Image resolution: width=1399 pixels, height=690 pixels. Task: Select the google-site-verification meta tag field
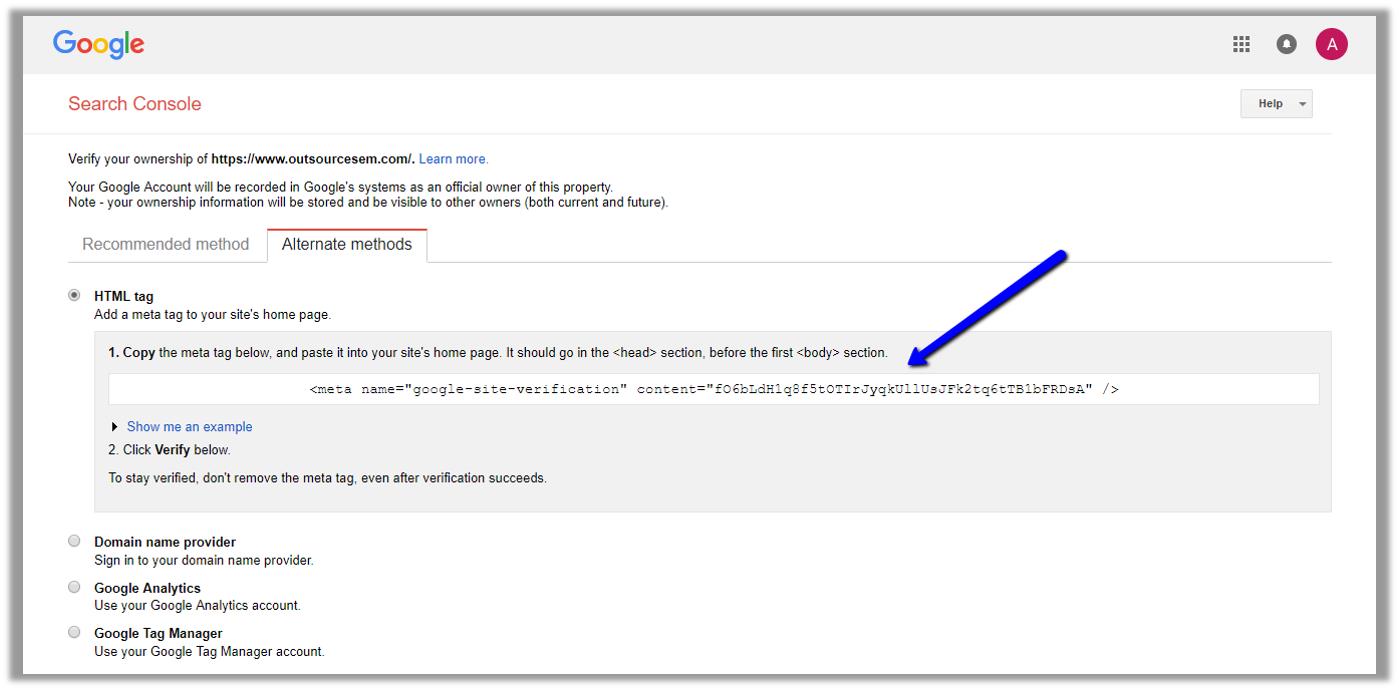coord(714,389)
